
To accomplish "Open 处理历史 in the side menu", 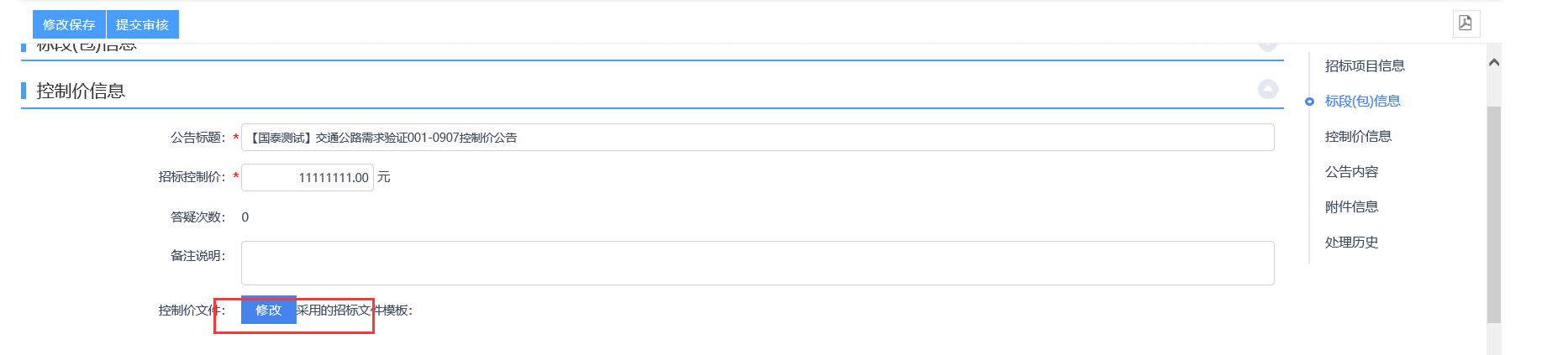I will (1351, 242).
